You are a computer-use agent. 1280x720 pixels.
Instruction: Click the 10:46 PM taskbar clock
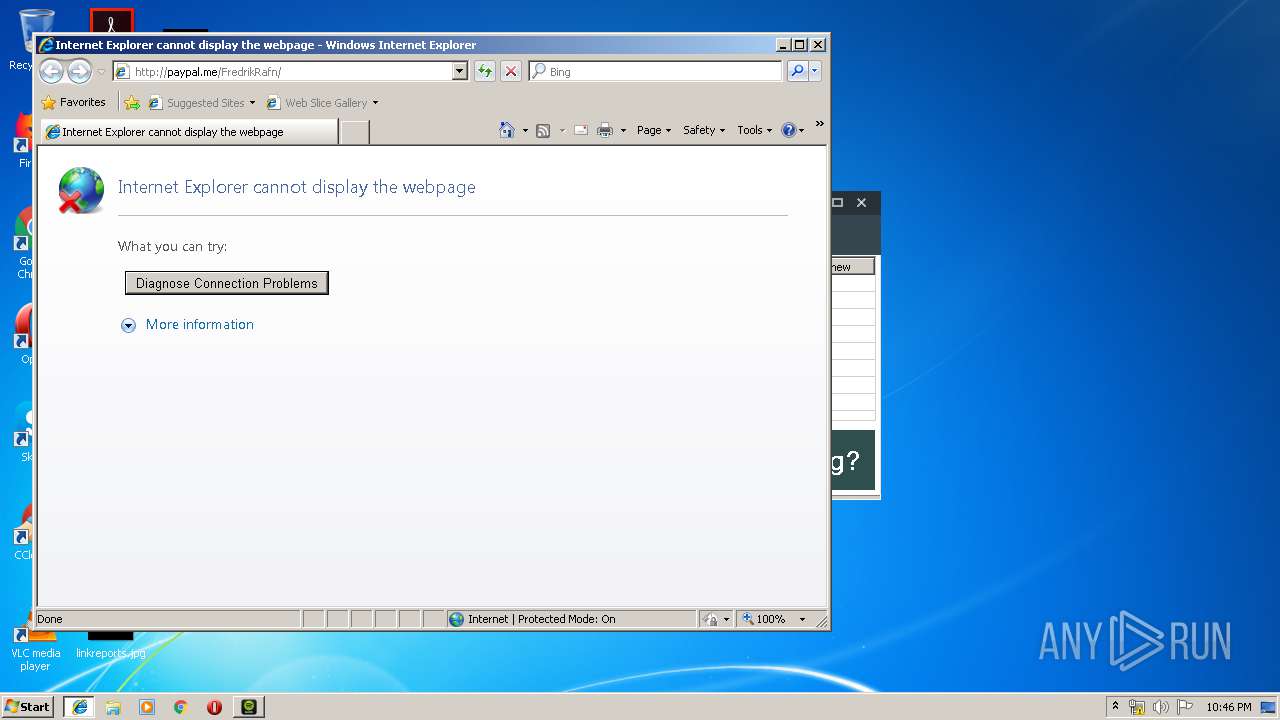click(1228, 707)
